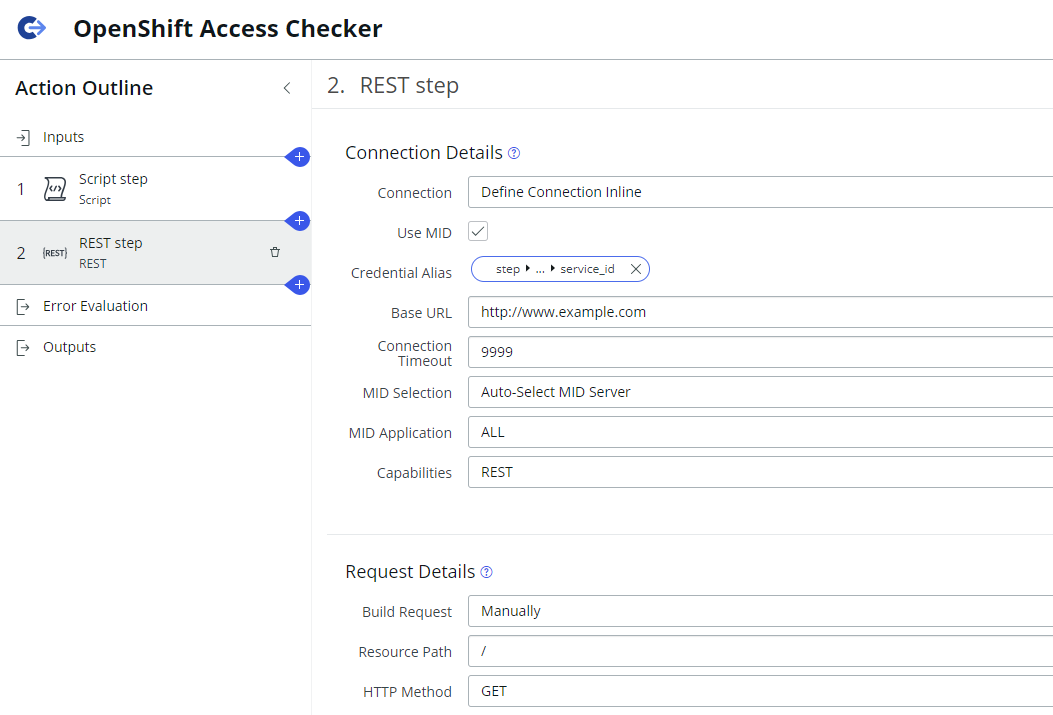Open the Connection dropdown
Screen dimensions: 1053x715
pos(760,192)
